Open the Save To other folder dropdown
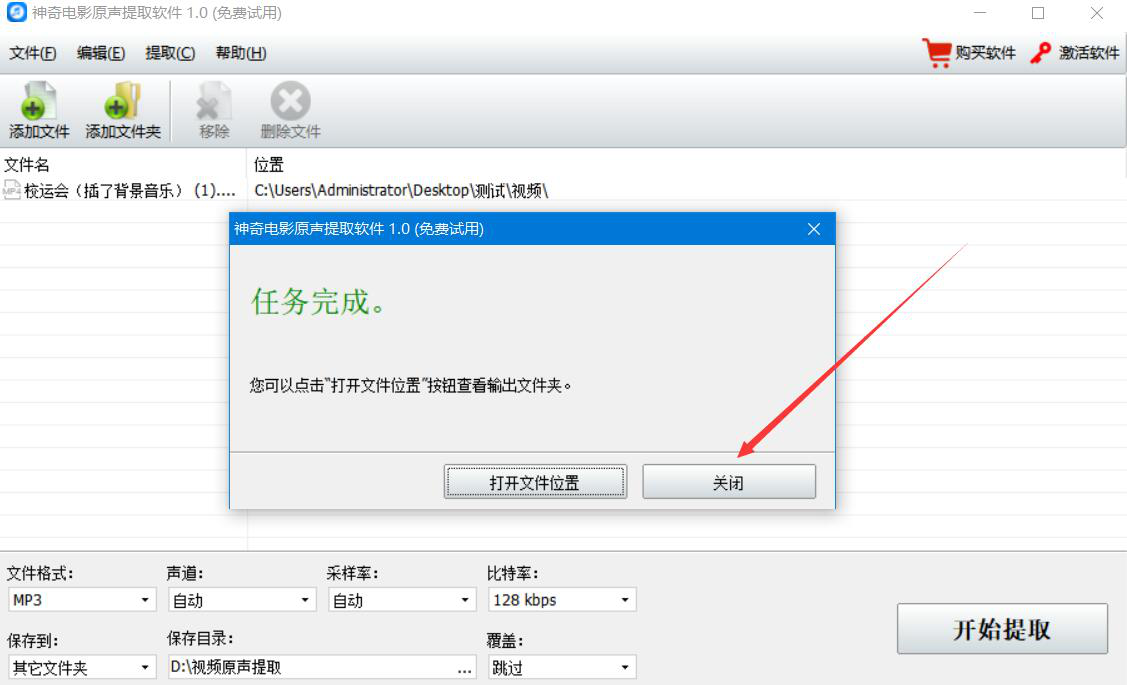The image size is (1127, 685). pyautogui.click(x=83, y=668)
